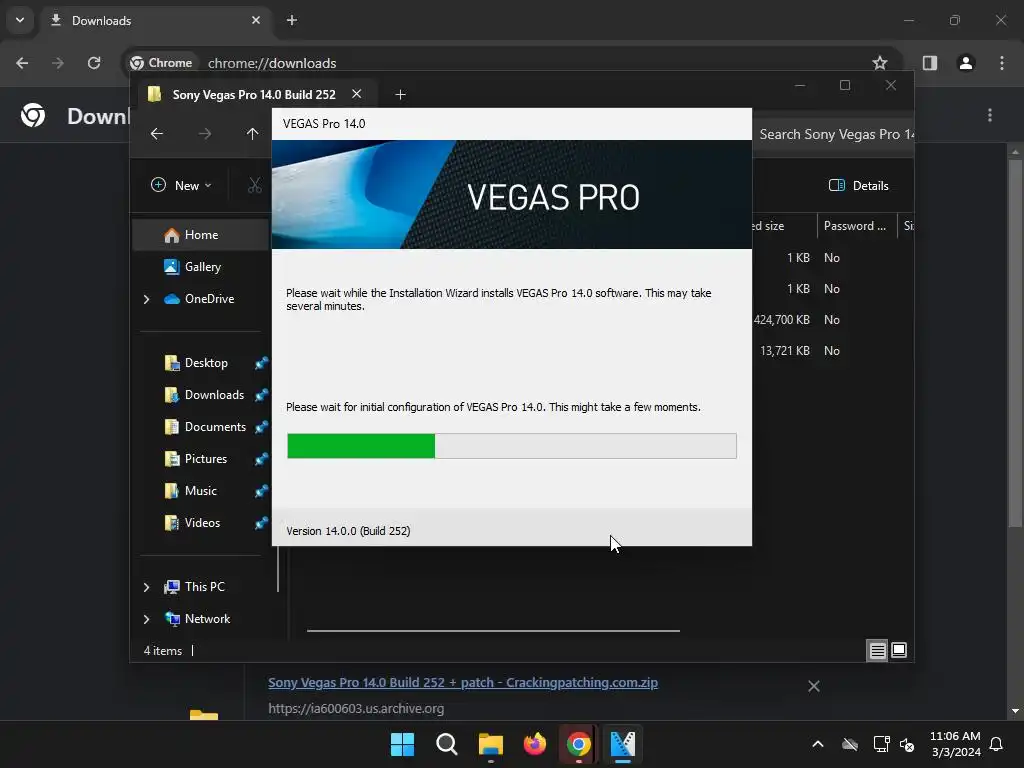
Task: Reload the Chrome downloads page
Action: click(94, 63)
